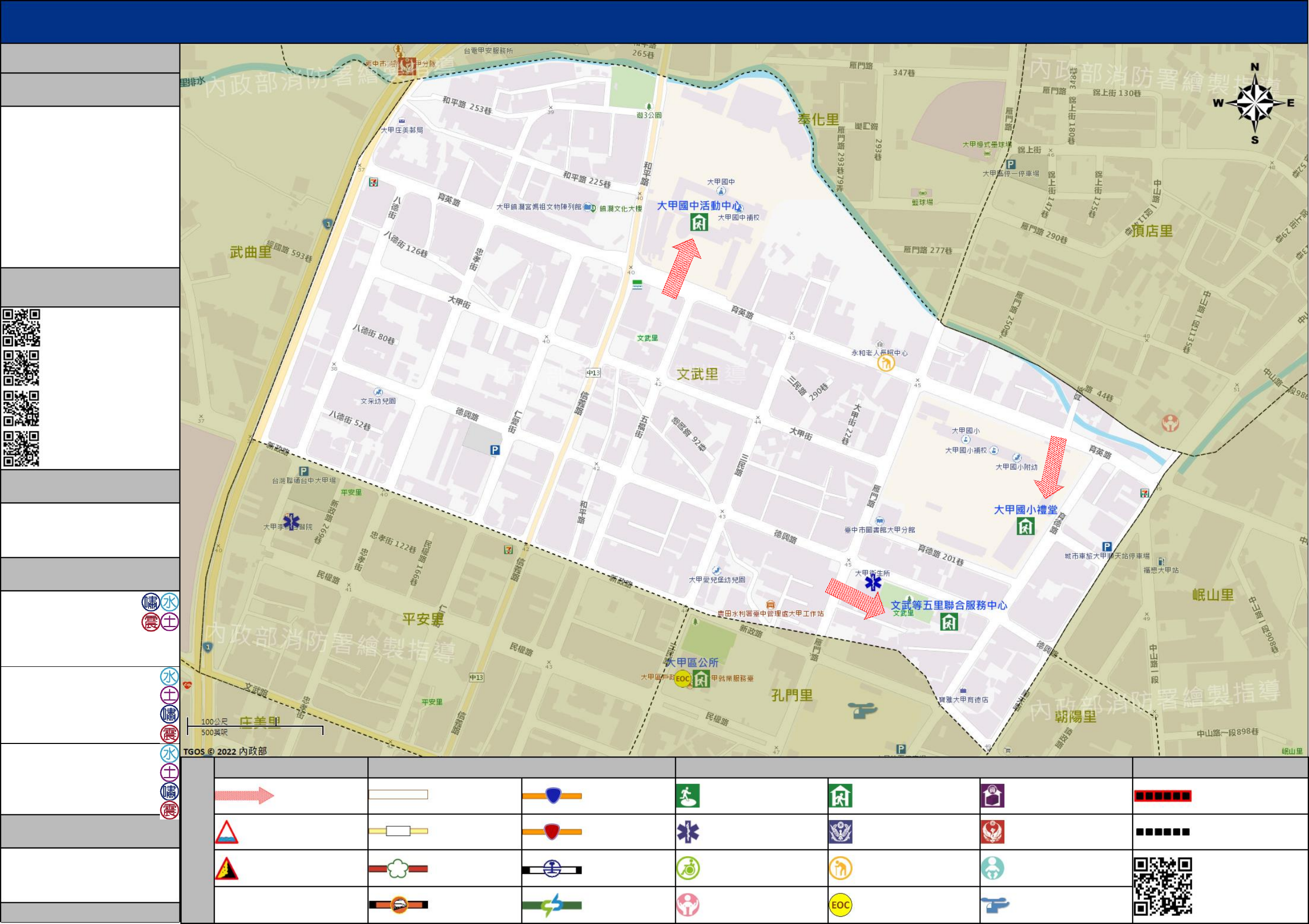Click the green wheelchair icon in the legend
This screenshot has width=1309, height=924.
[688, 869]
